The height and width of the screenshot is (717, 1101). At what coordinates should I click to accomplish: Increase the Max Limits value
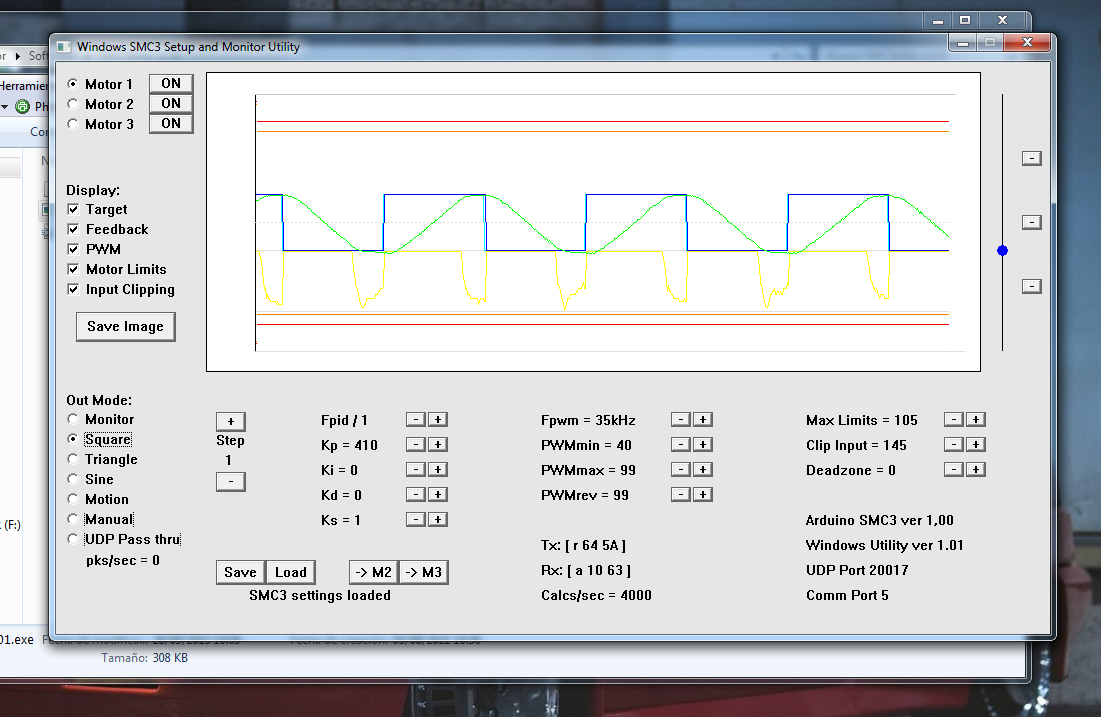coord(977,419)
